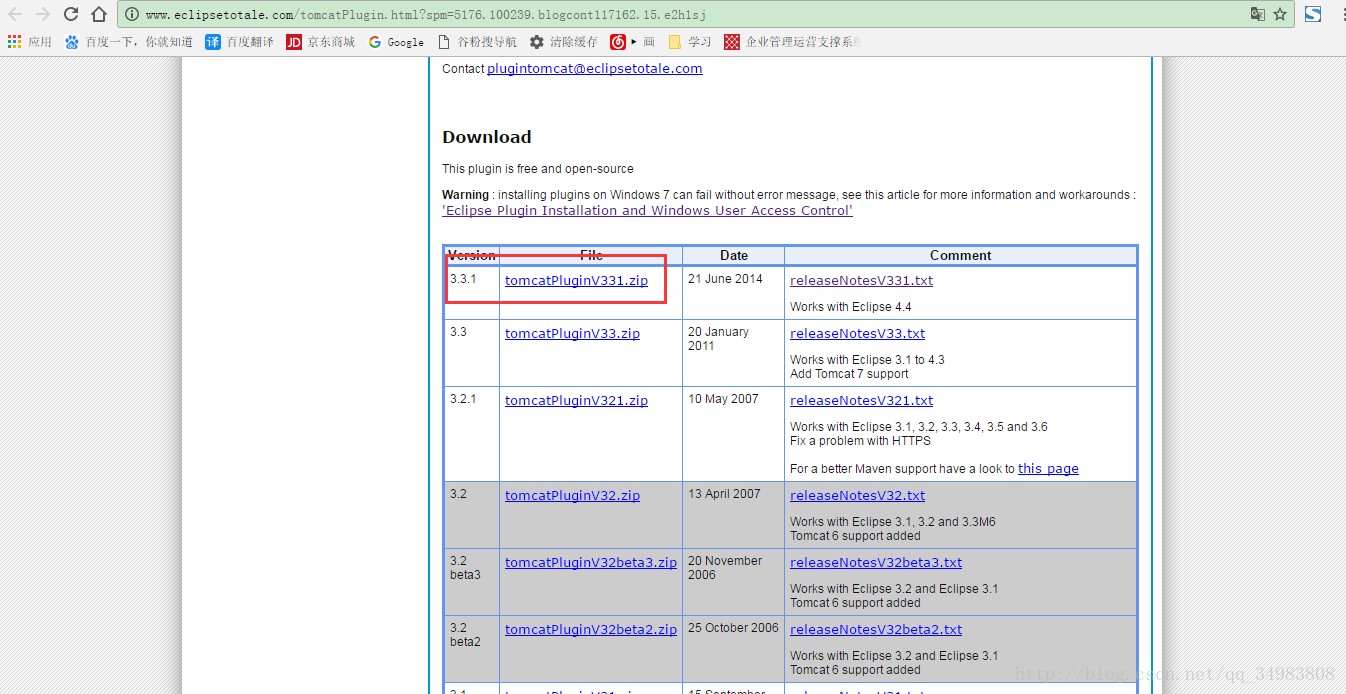Open the 百度一下，你就知道 bookmark
1346x694 pixels.
129,42
